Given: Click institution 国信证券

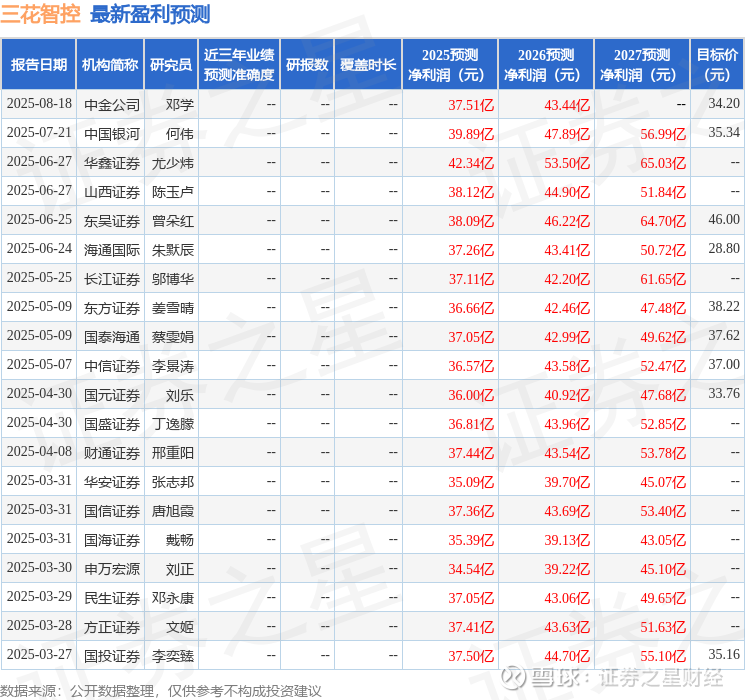Looking at the screenshot, I should 112,511.
